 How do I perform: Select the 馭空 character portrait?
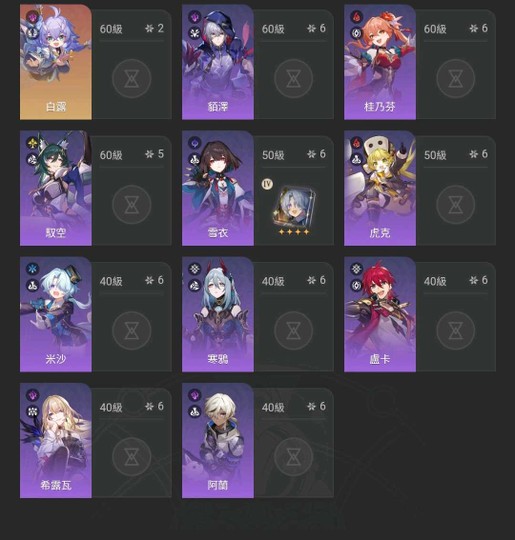point(56,188)
